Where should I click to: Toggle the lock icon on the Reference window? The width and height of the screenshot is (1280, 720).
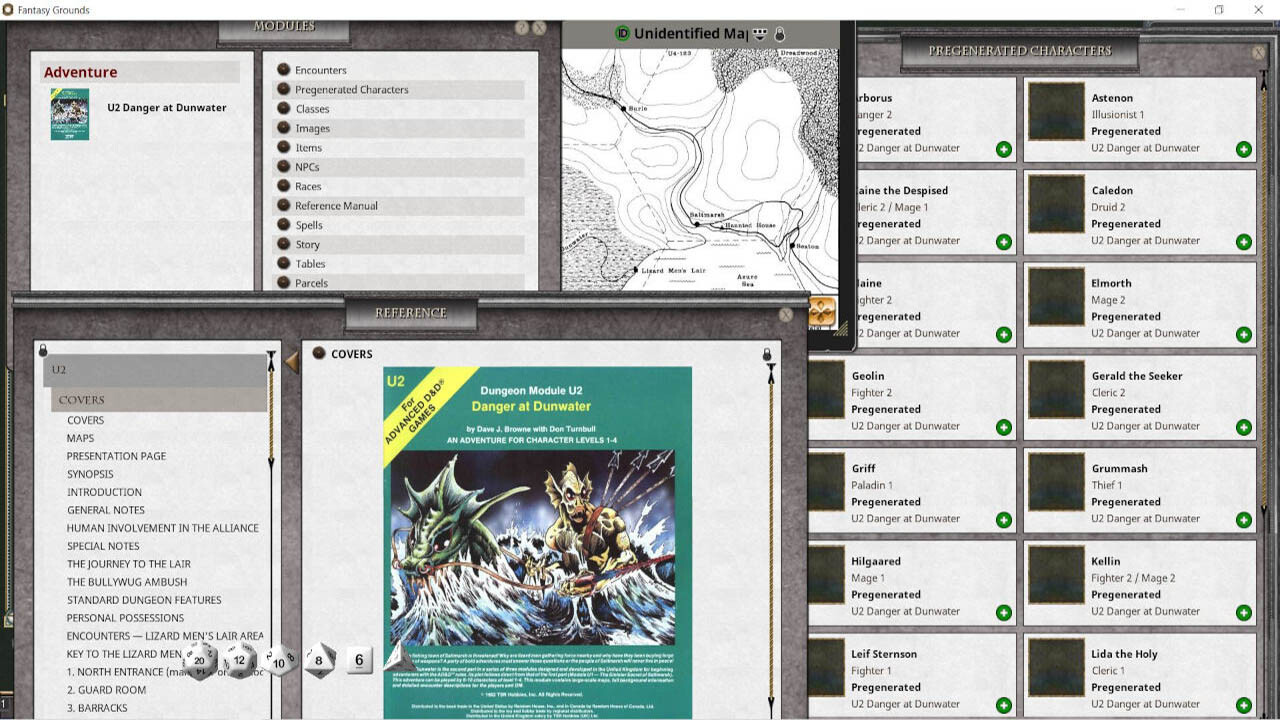(x=41, y=352)
